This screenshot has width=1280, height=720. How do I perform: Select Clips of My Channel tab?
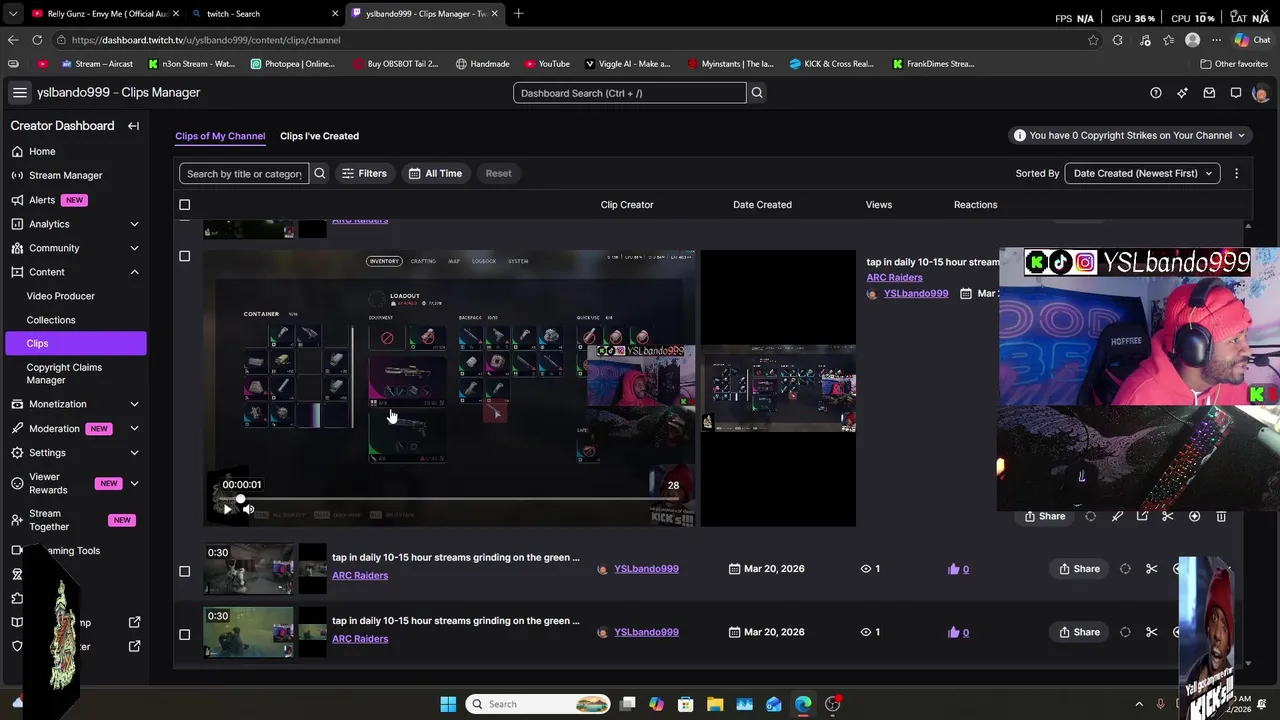pos(220,136)
